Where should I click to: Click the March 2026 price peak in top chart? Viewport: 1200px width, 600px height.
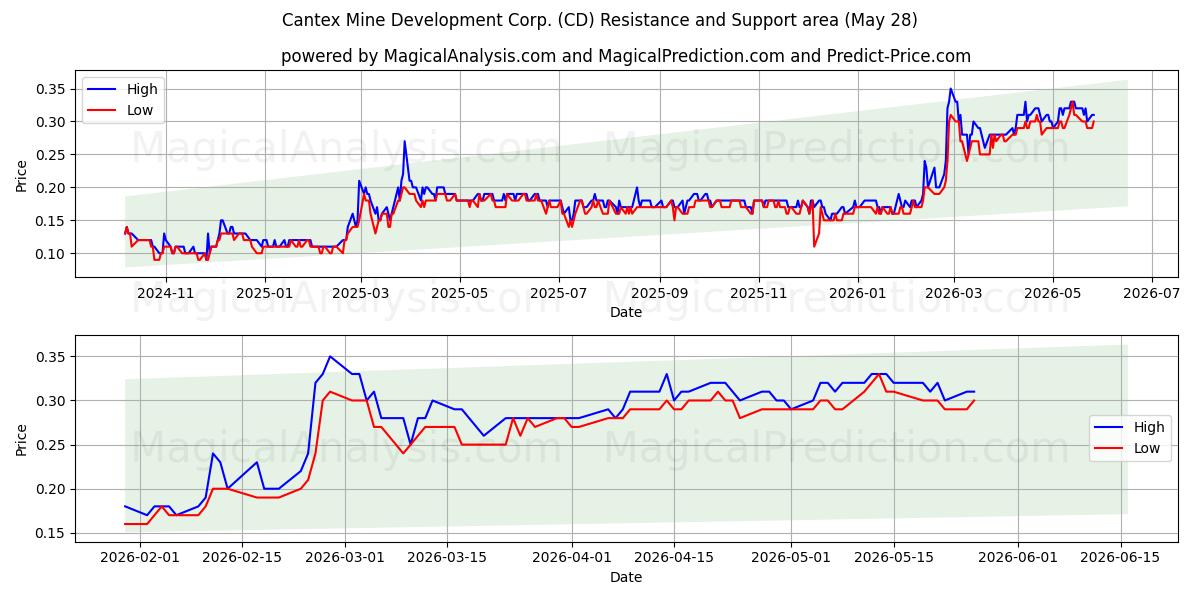(951, 89)
